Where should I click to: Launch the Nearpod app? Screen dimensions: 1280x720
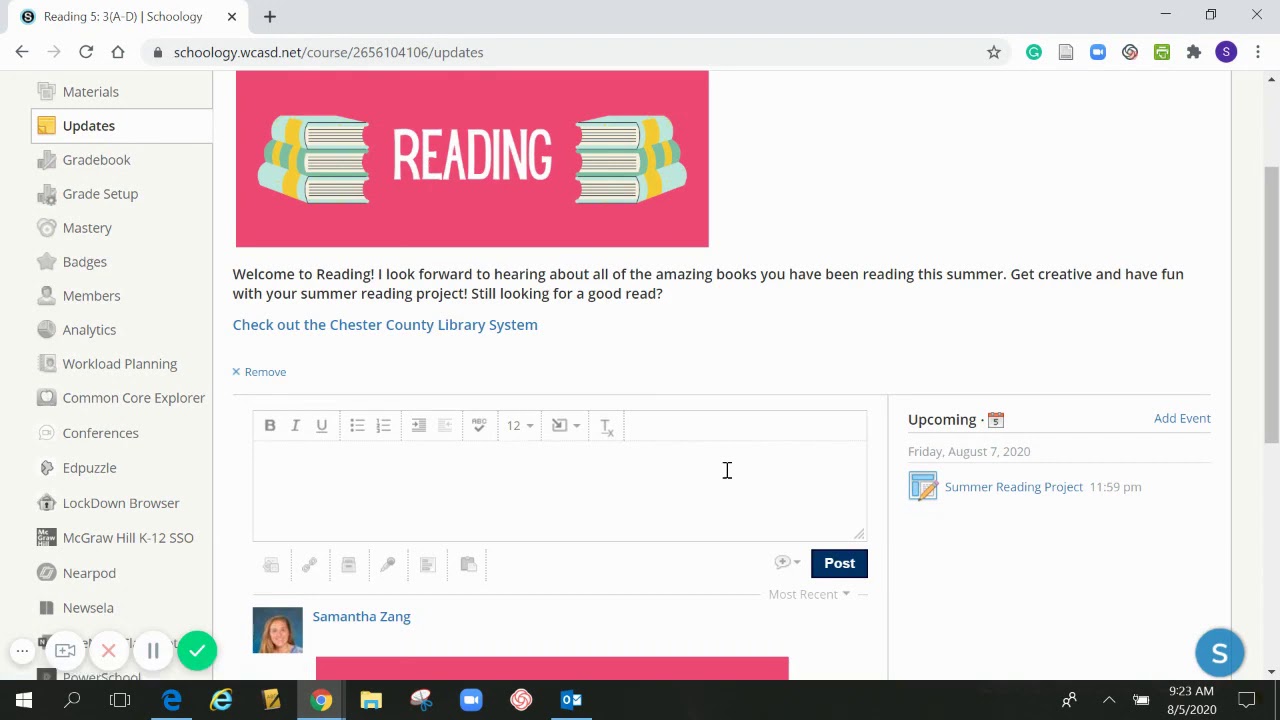pyautogui.click(x=89, y=573)
